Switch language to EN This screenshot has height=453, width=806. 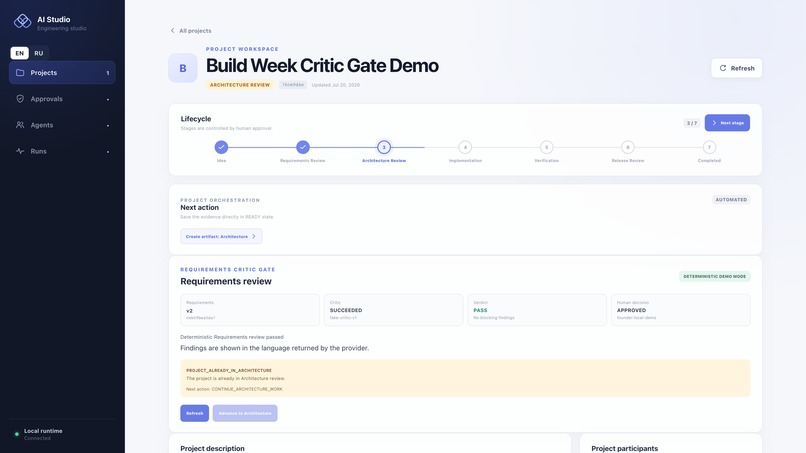pyautogui.click(x=20, y=53)
